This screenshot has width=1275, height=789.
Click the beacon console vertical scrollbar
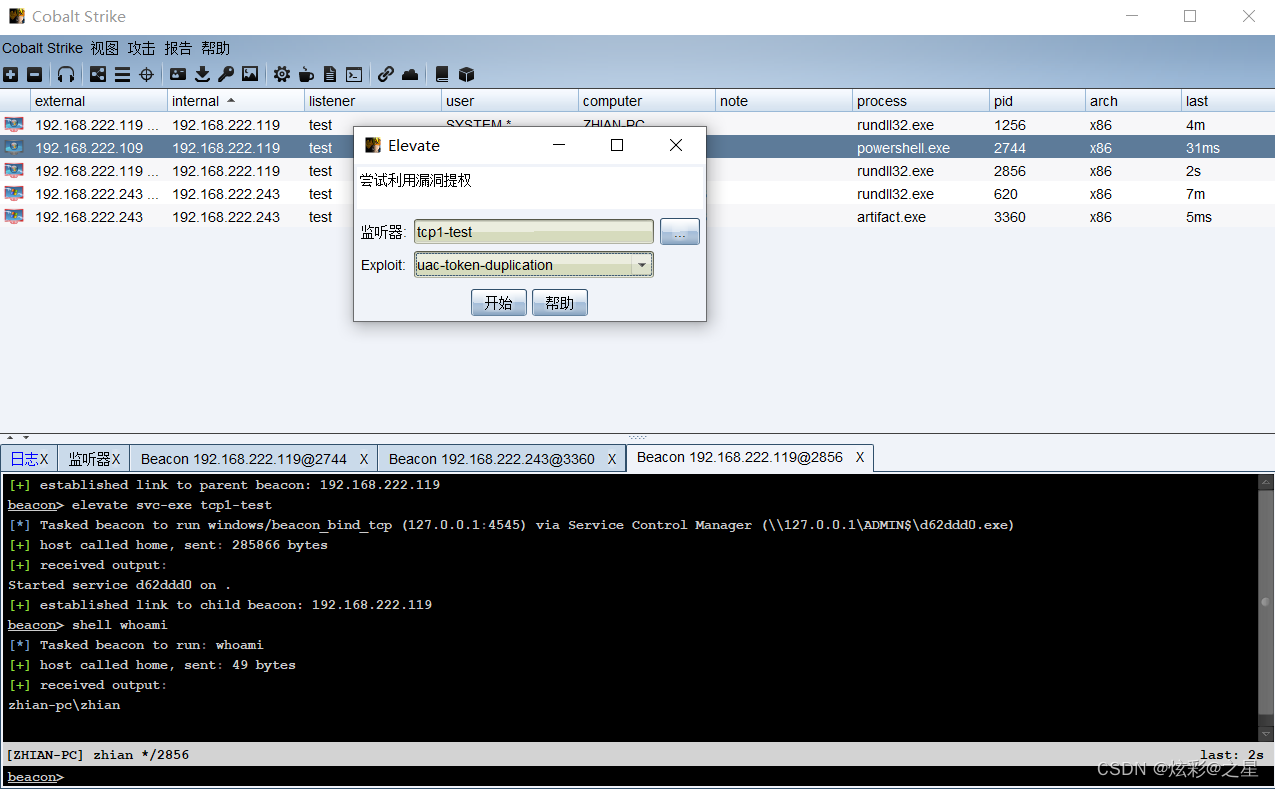pos(1266,608)
